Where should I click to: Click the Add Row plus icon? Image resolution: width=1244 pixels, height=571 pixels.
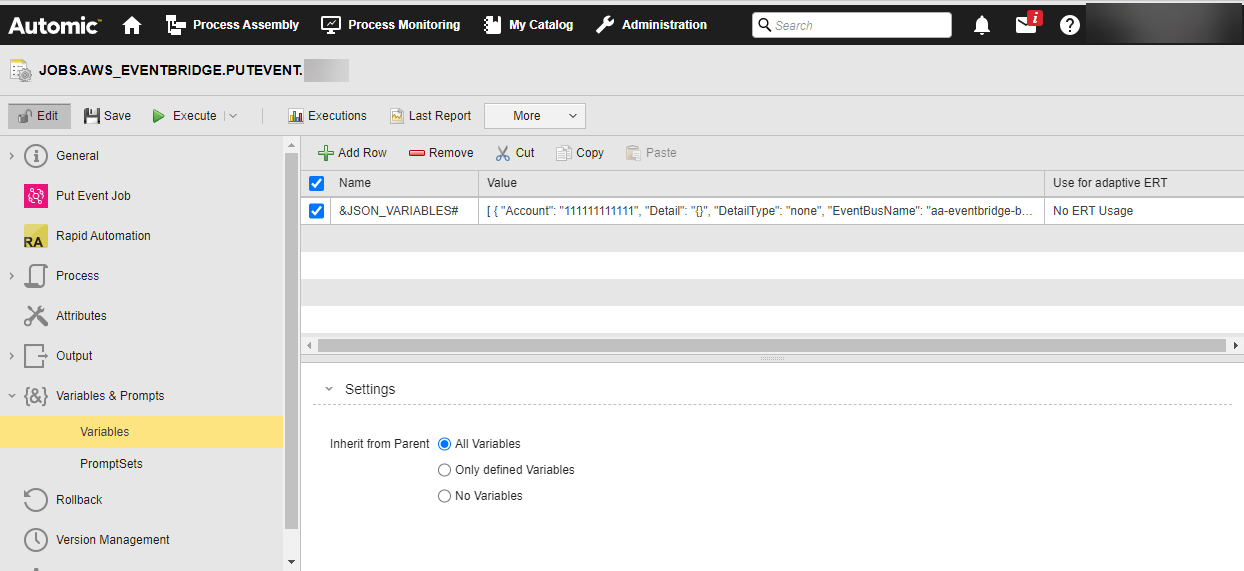coord(326,153)
